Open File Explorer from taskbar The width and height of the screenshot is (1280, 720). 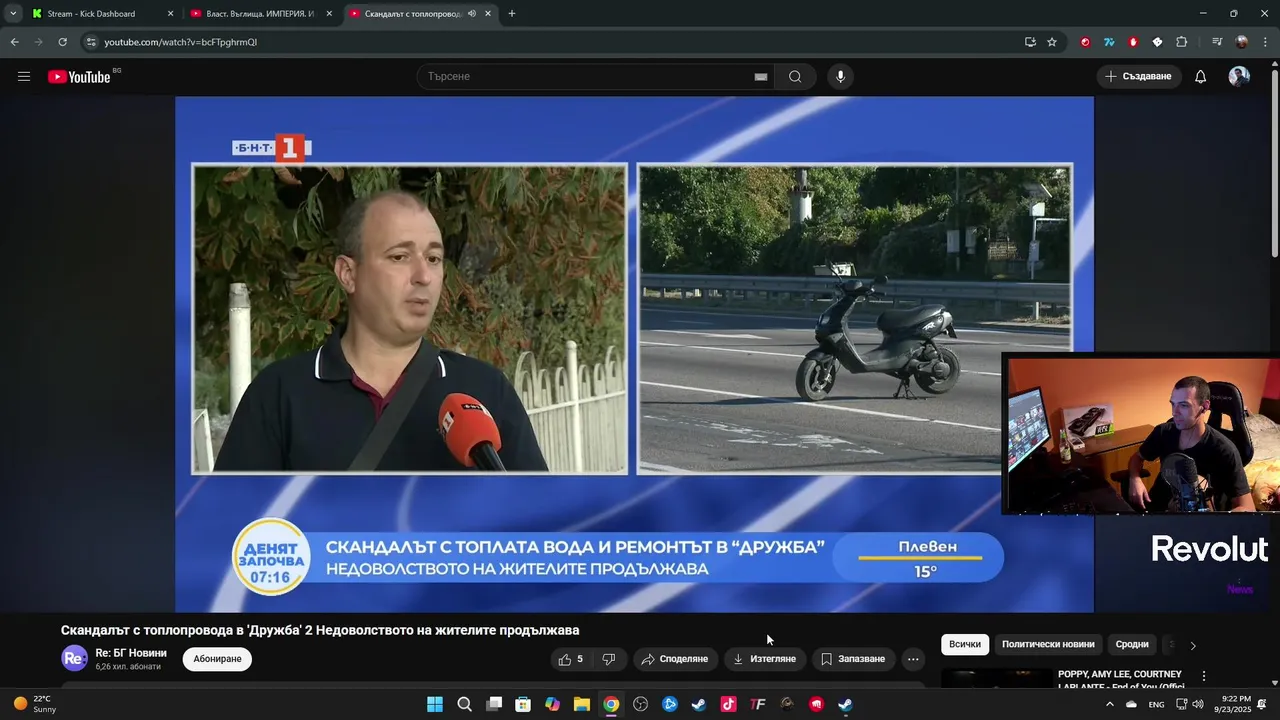tap(582, 705)
